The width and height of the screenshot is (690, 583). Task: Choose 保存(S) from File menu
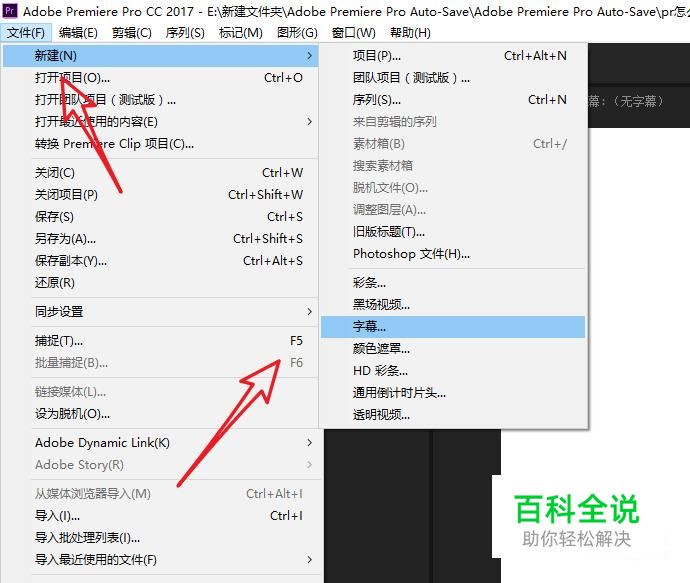161,217
